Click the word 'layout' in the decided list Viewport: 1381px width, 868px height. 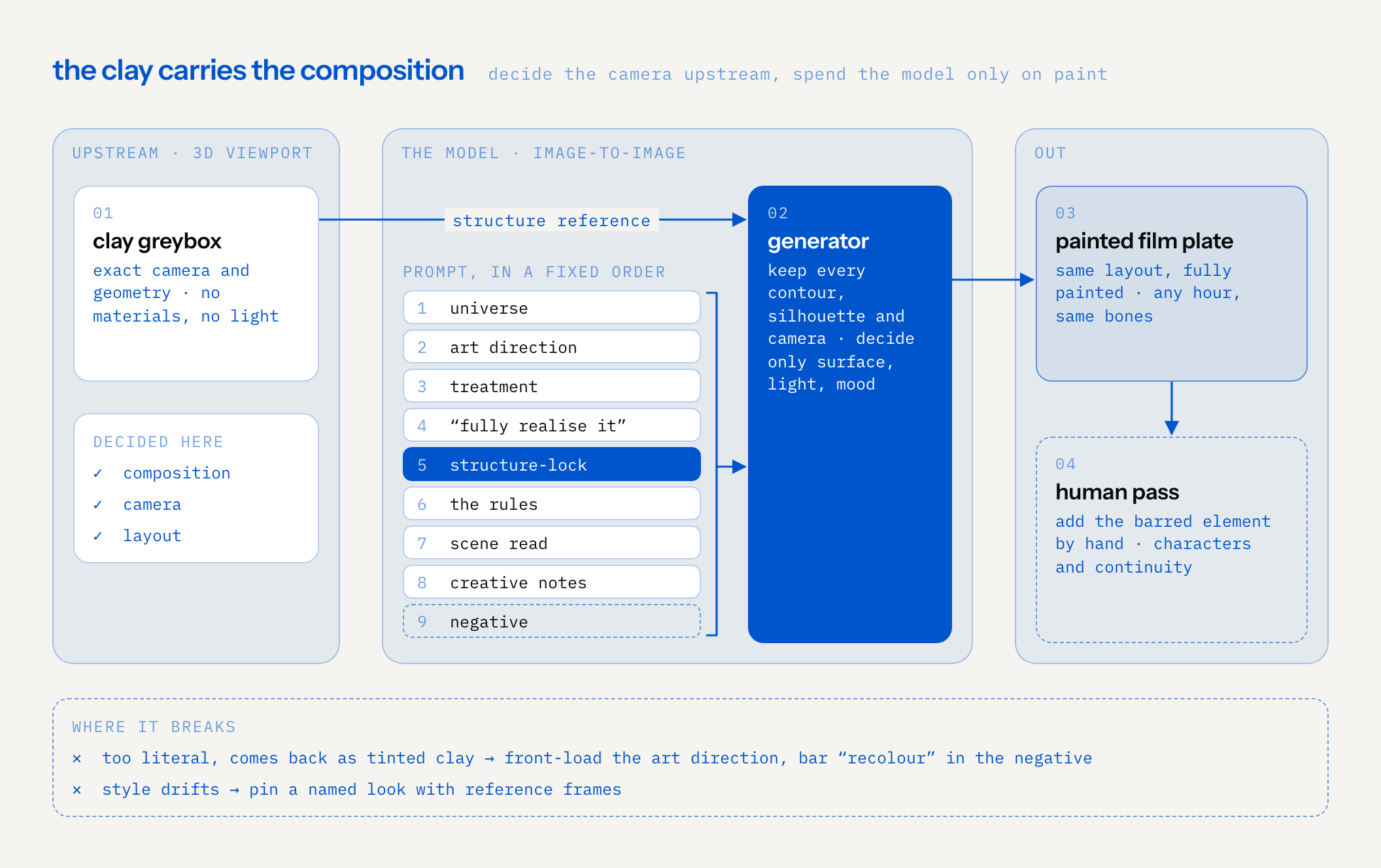[x=152, y=536]
